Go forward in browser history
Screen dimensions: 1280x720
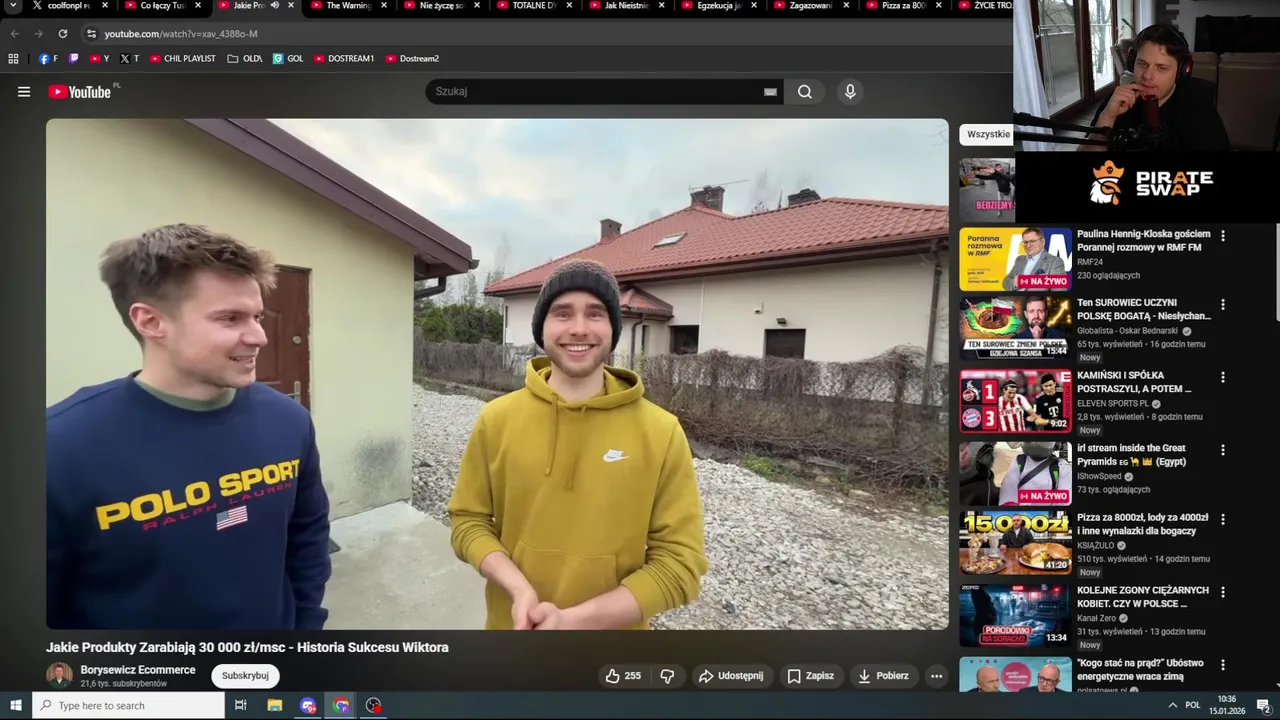coord(38,34)
